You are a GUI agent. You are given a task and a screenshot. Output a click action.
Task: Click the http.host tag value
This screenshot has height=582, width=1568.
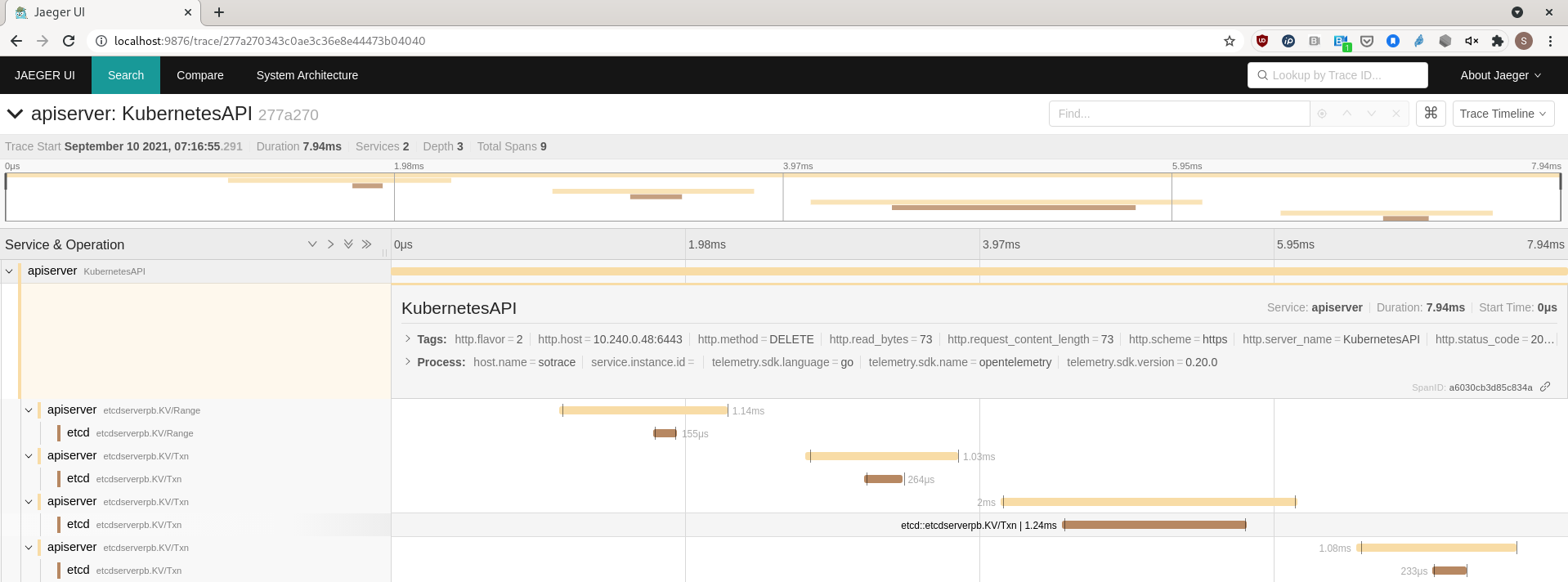pos(638,339)
